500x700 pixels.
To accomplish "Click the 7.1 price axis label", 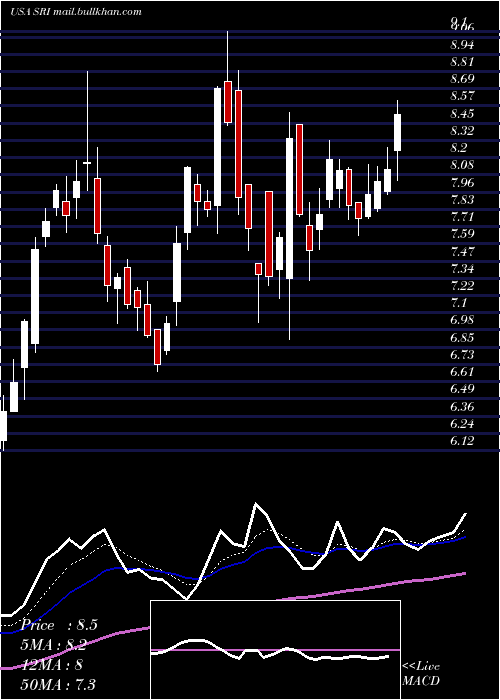I will pyautogui.click(x=458, y=303).
